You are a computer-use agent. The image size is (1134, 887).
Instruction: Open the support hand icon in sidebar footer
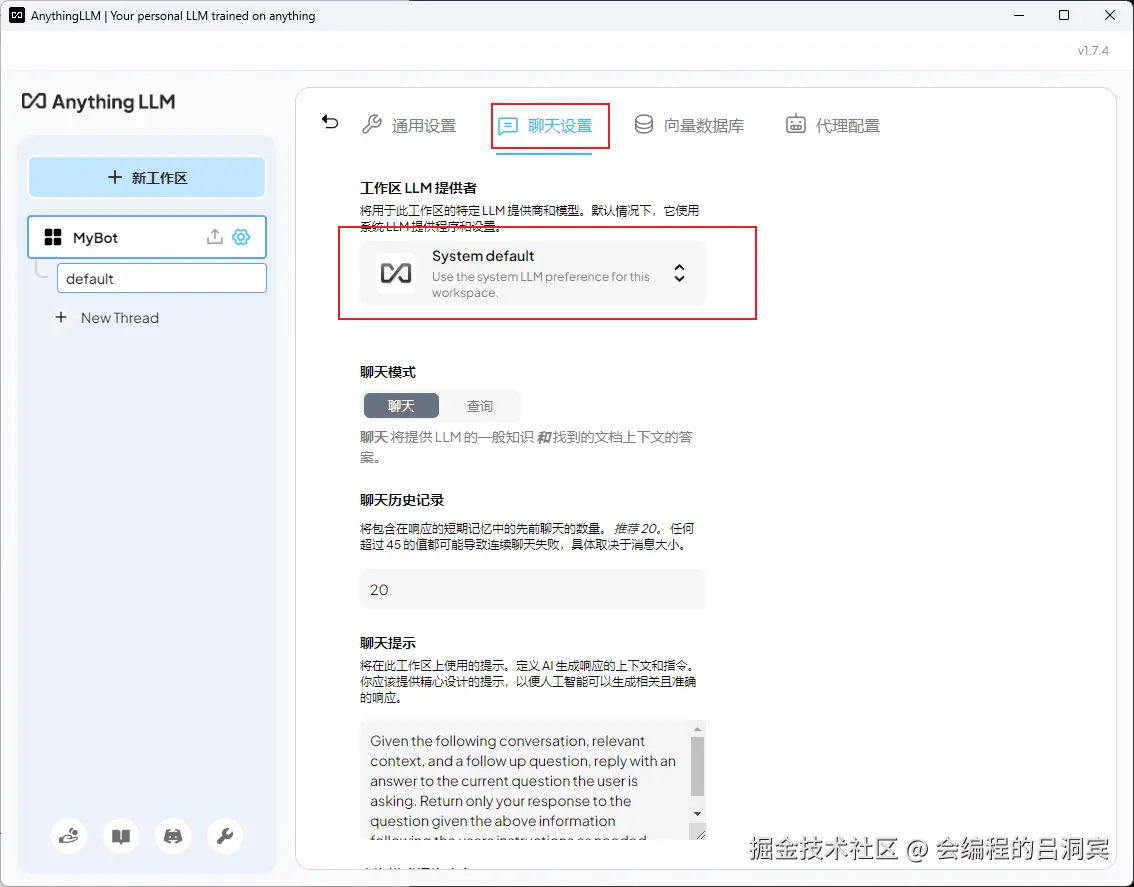click(69, 836)
